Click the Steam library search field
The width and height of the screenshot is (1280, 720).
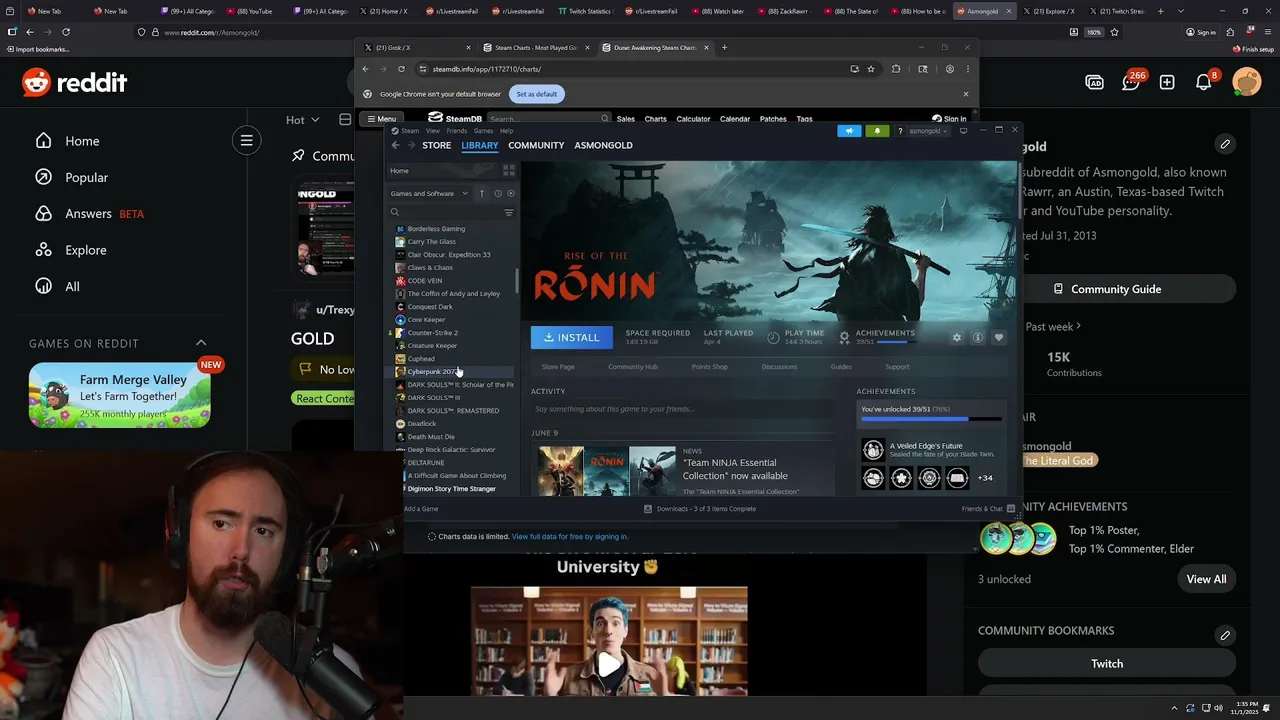pos(445,212)
